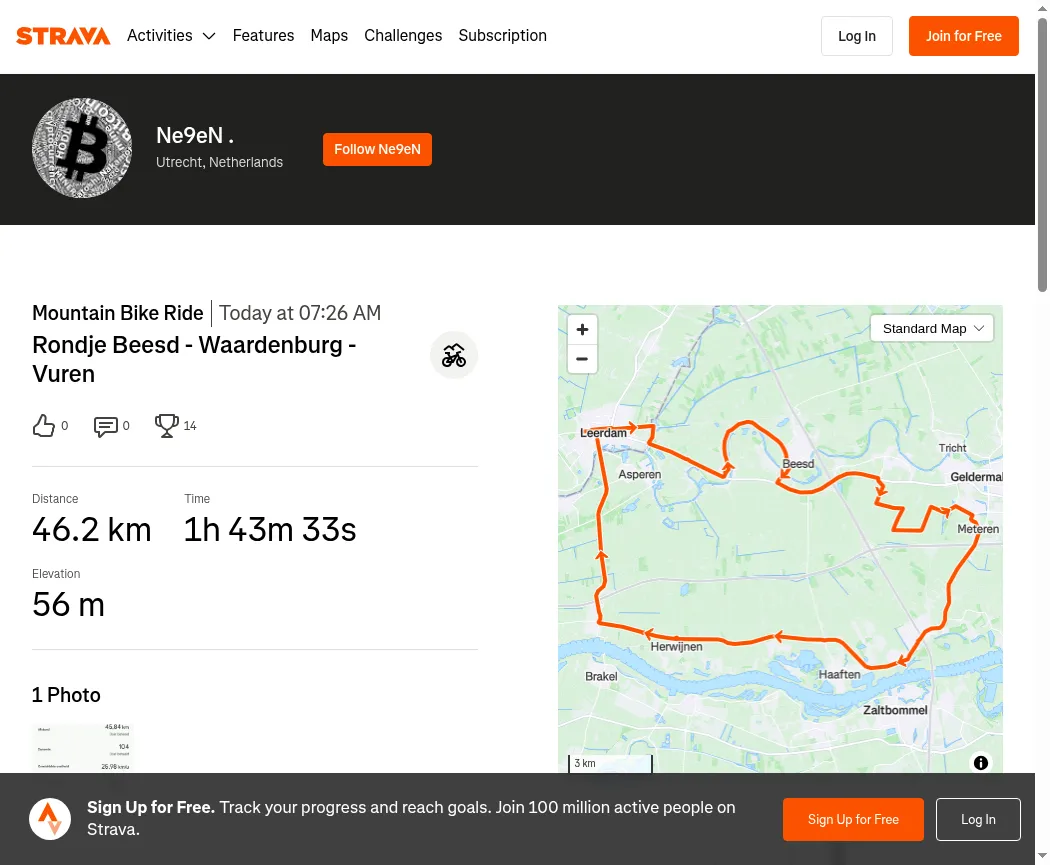This screenshot has height=865, width=1050.
Task: Click Sign Up for Free in banner
Action: coord(853,819)
